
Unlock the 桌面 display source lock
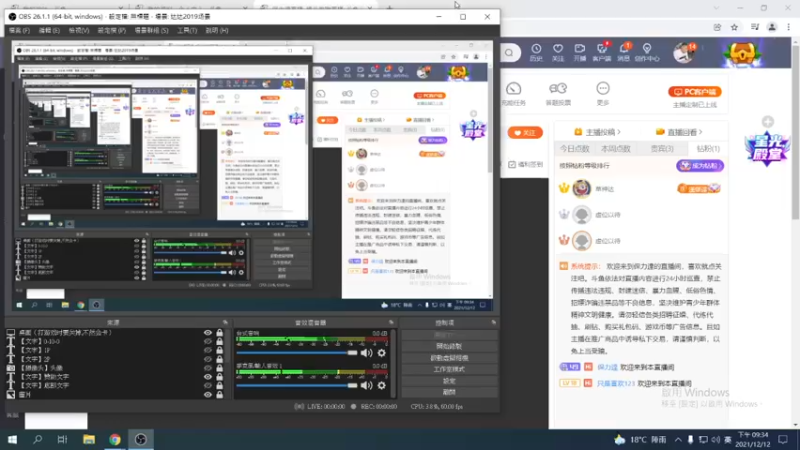(x=219, y=333)
